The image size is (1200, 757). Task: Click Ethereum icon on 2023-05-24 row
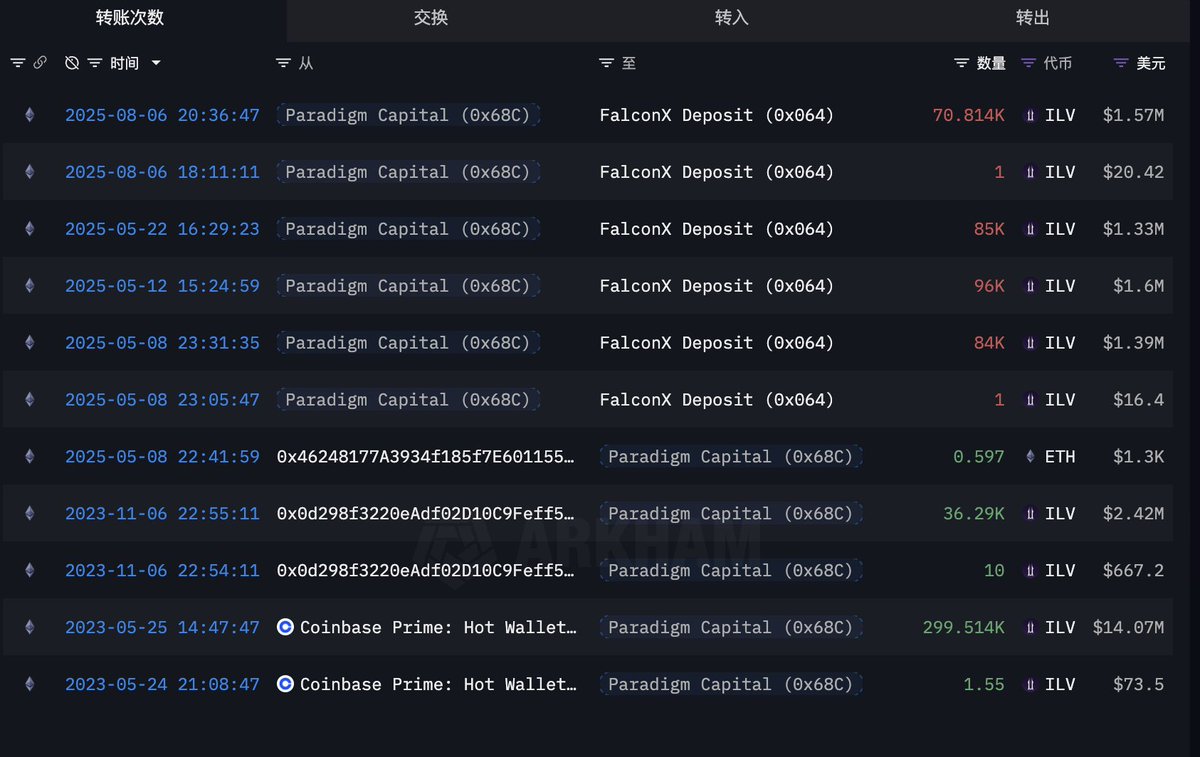click(29, 685)
